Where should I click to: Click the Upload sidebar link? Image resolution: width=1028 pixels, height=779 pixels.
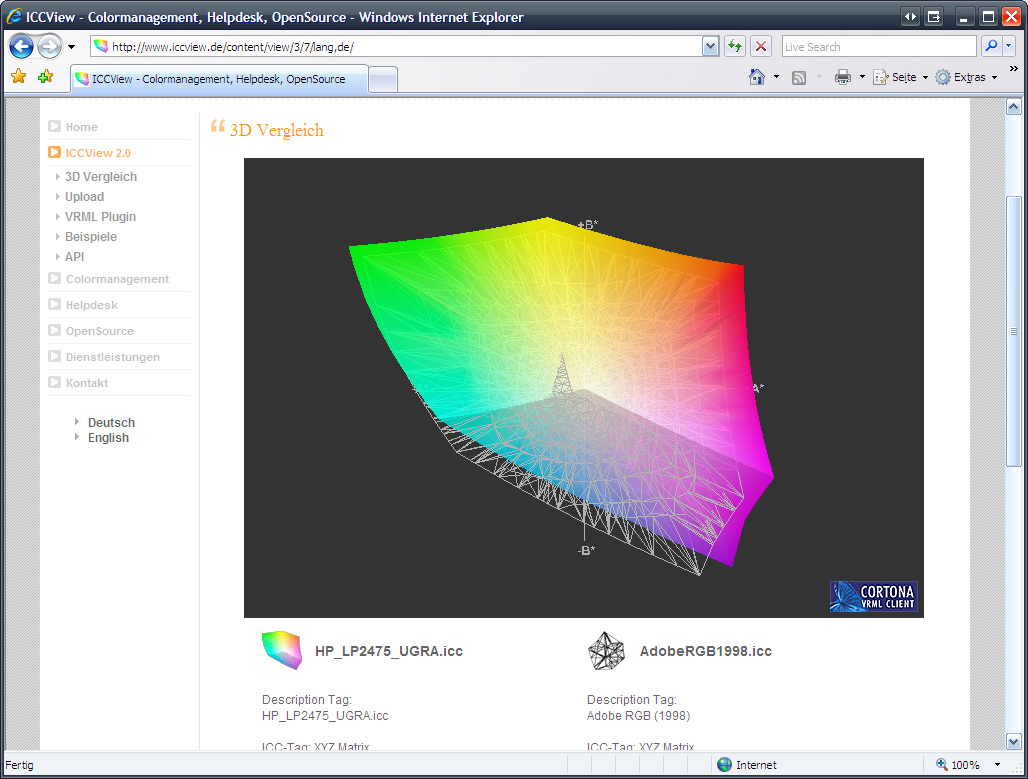pyautogui.click(x=84, y=197)
